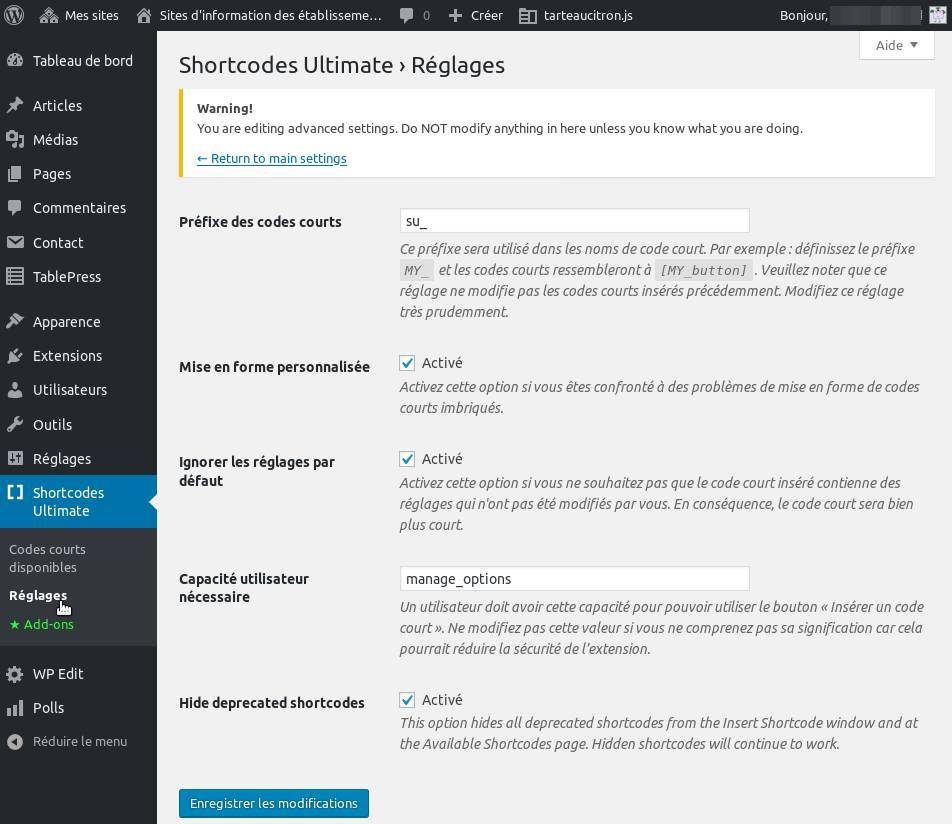Image resolution: width=952 pixels, height=824 pixels.
Task: Expand the Aide help dropdown
Action: pos(896,45)
